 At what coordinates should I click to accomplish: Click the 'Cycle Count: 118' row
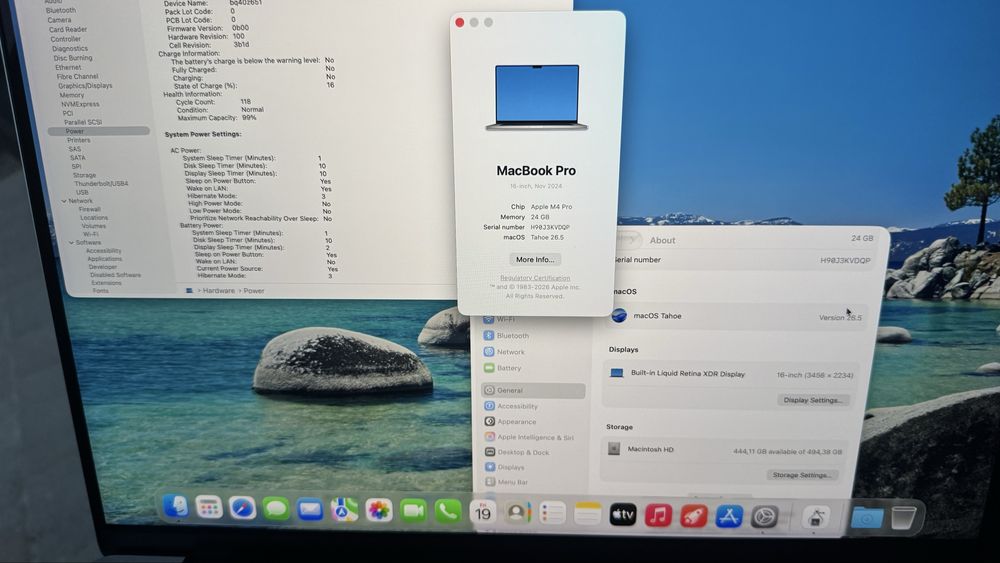(213, 101)
